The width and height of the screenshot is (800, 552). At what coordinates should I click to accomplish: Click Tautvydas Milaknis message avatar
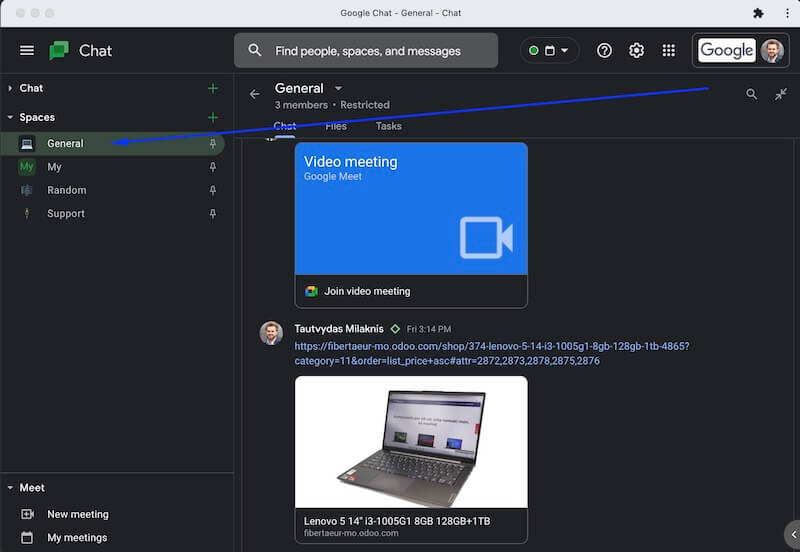point(271,333)
